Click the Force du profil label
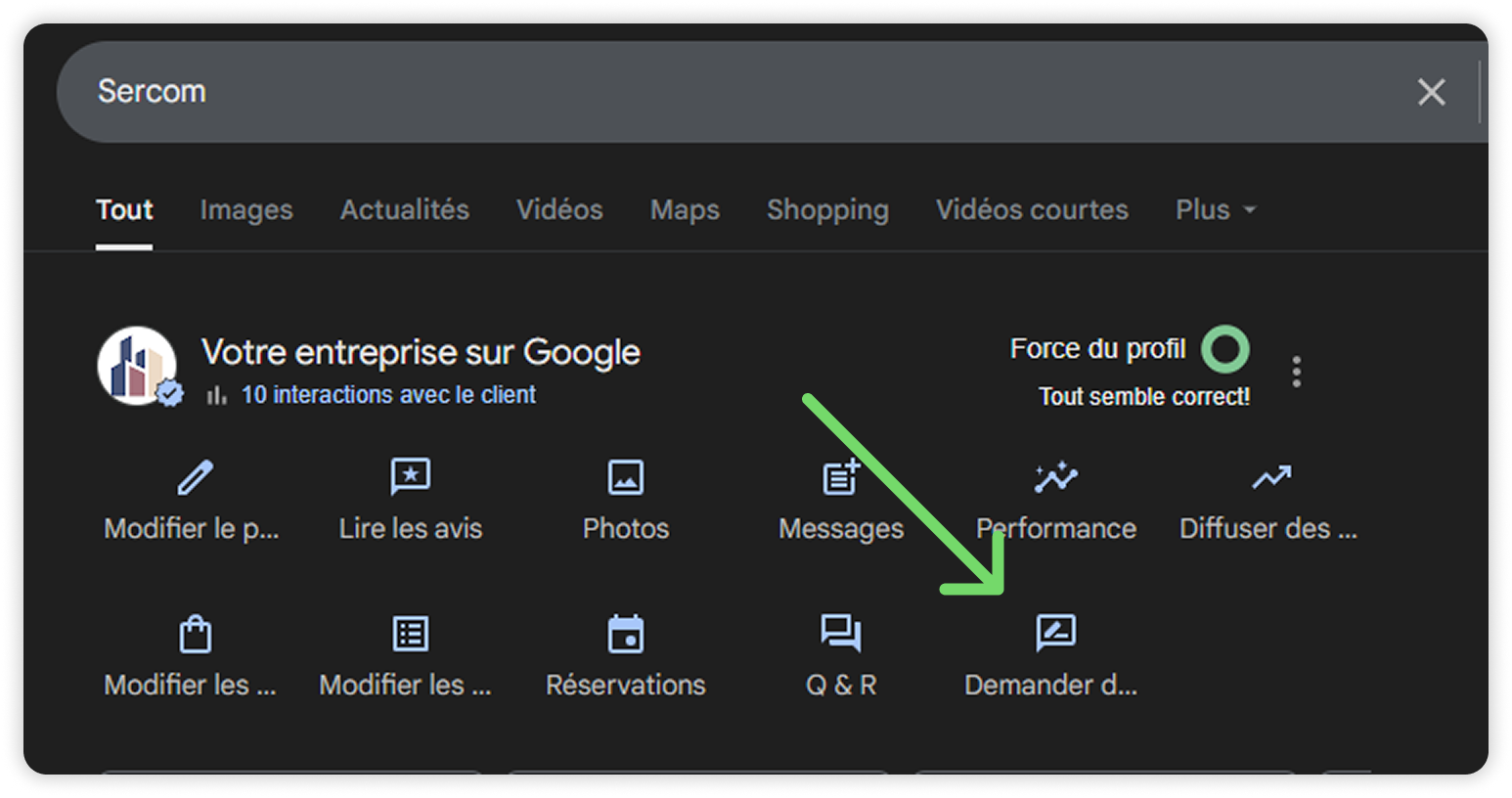This screenshot has width=1512, height=798. click(1097, 349)
